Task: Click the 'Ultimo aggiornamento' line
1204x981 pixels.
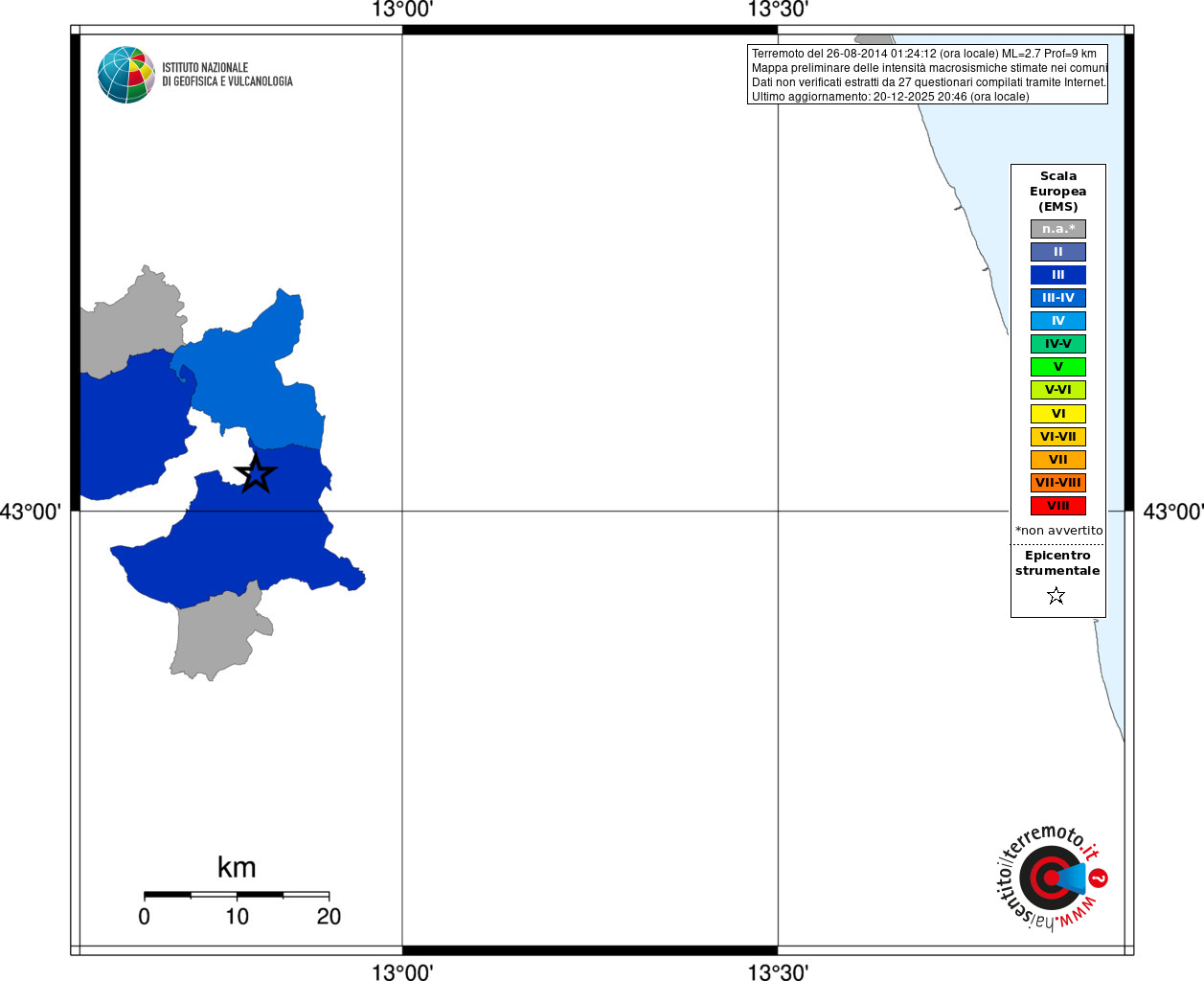Action: (891, 97)
